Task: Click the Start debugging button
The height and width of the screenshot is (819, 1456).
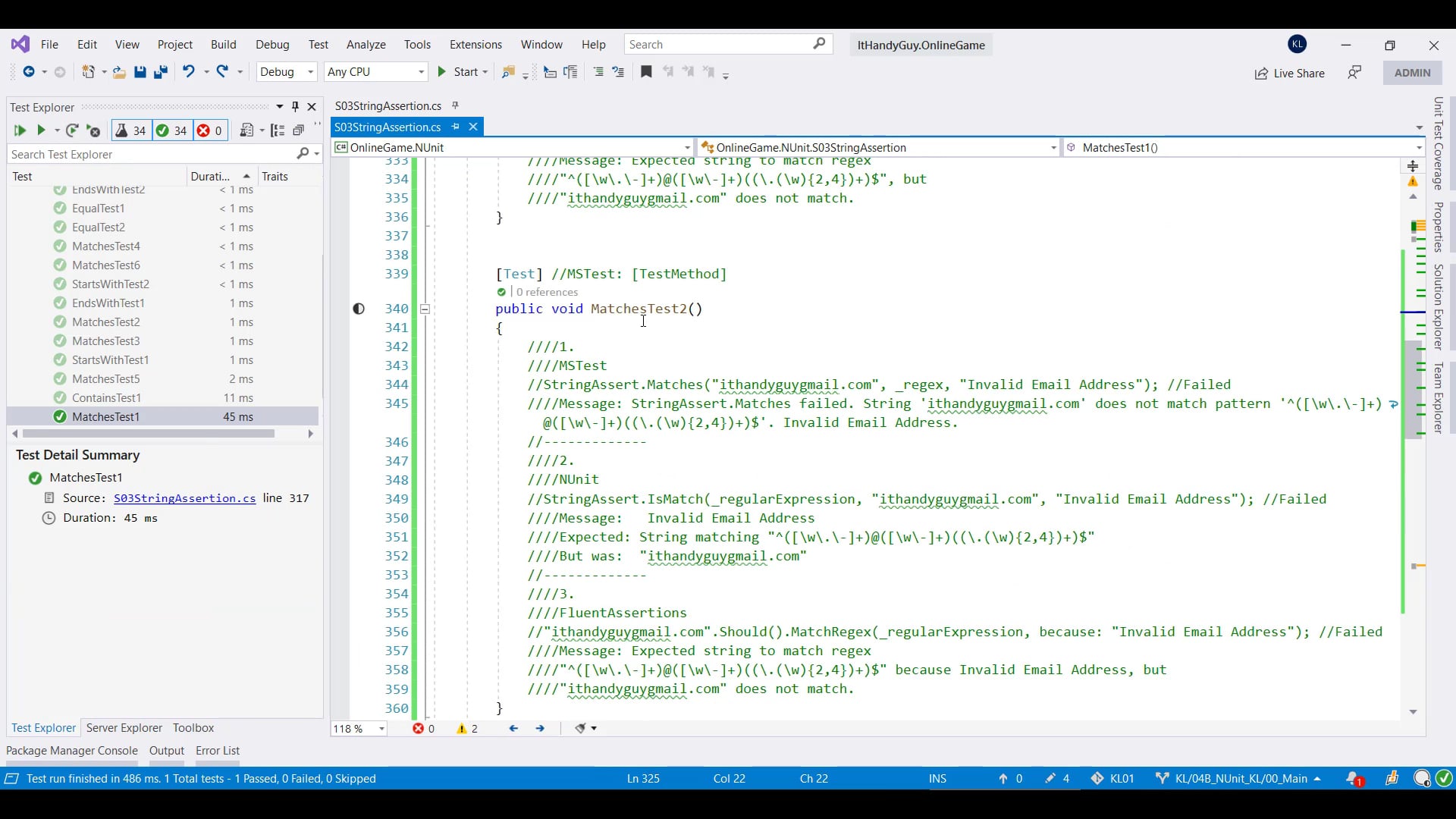Action: pyautogui.click(x=459, y=71)
